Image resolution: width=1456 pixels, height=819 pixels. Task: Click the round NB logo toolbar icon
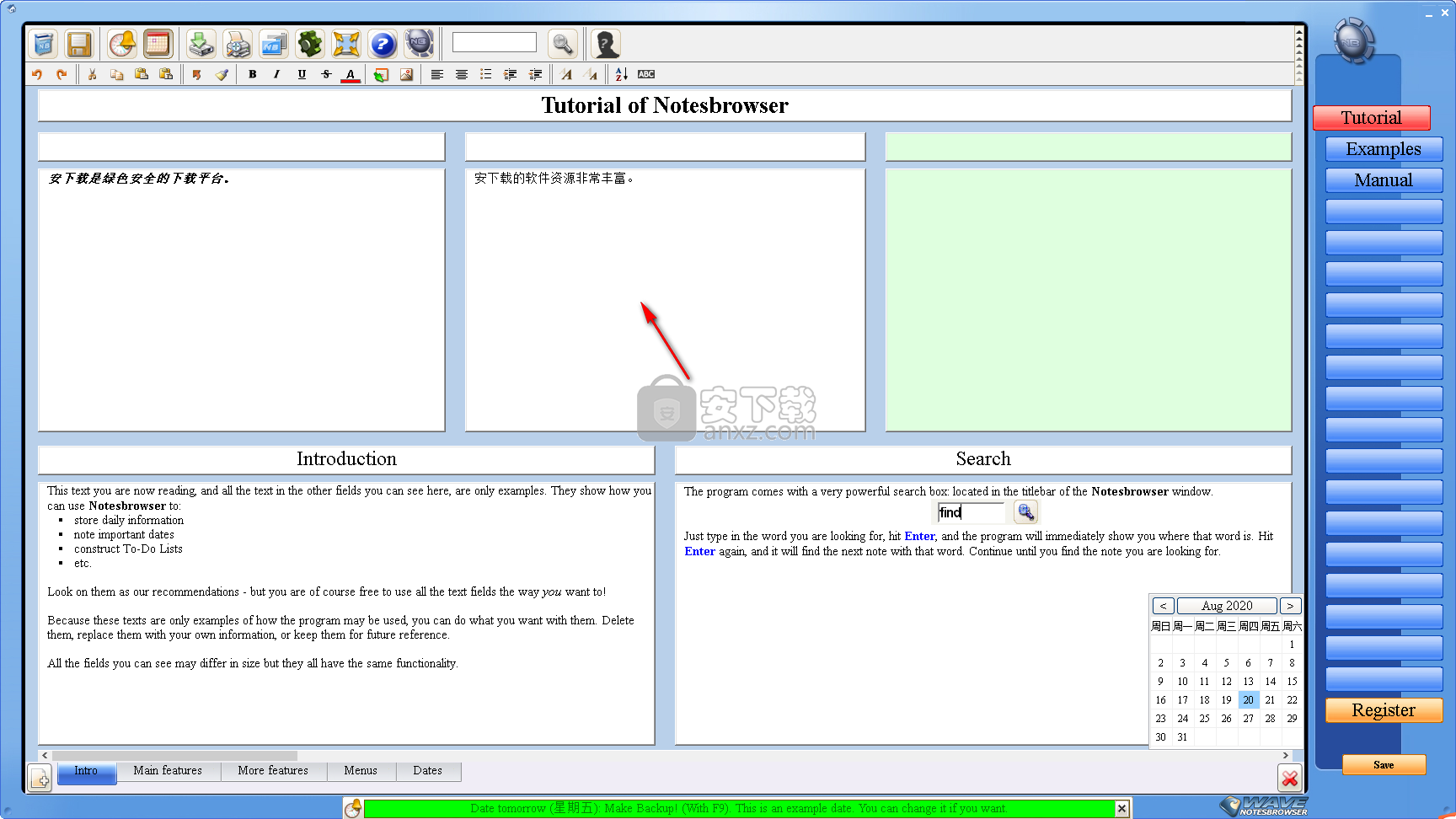[419, 44]
